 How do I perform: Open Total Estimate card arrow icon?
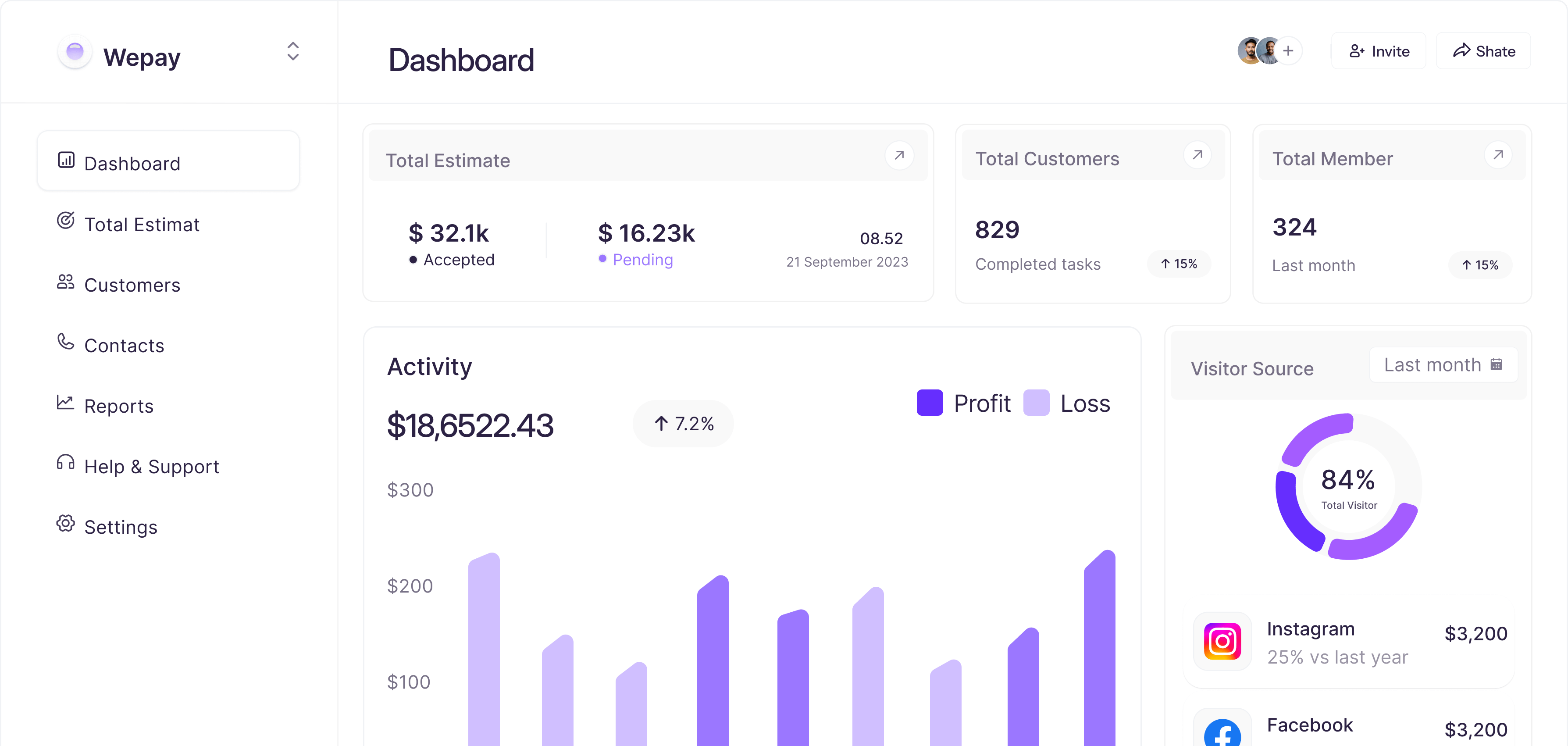[899, 155]
